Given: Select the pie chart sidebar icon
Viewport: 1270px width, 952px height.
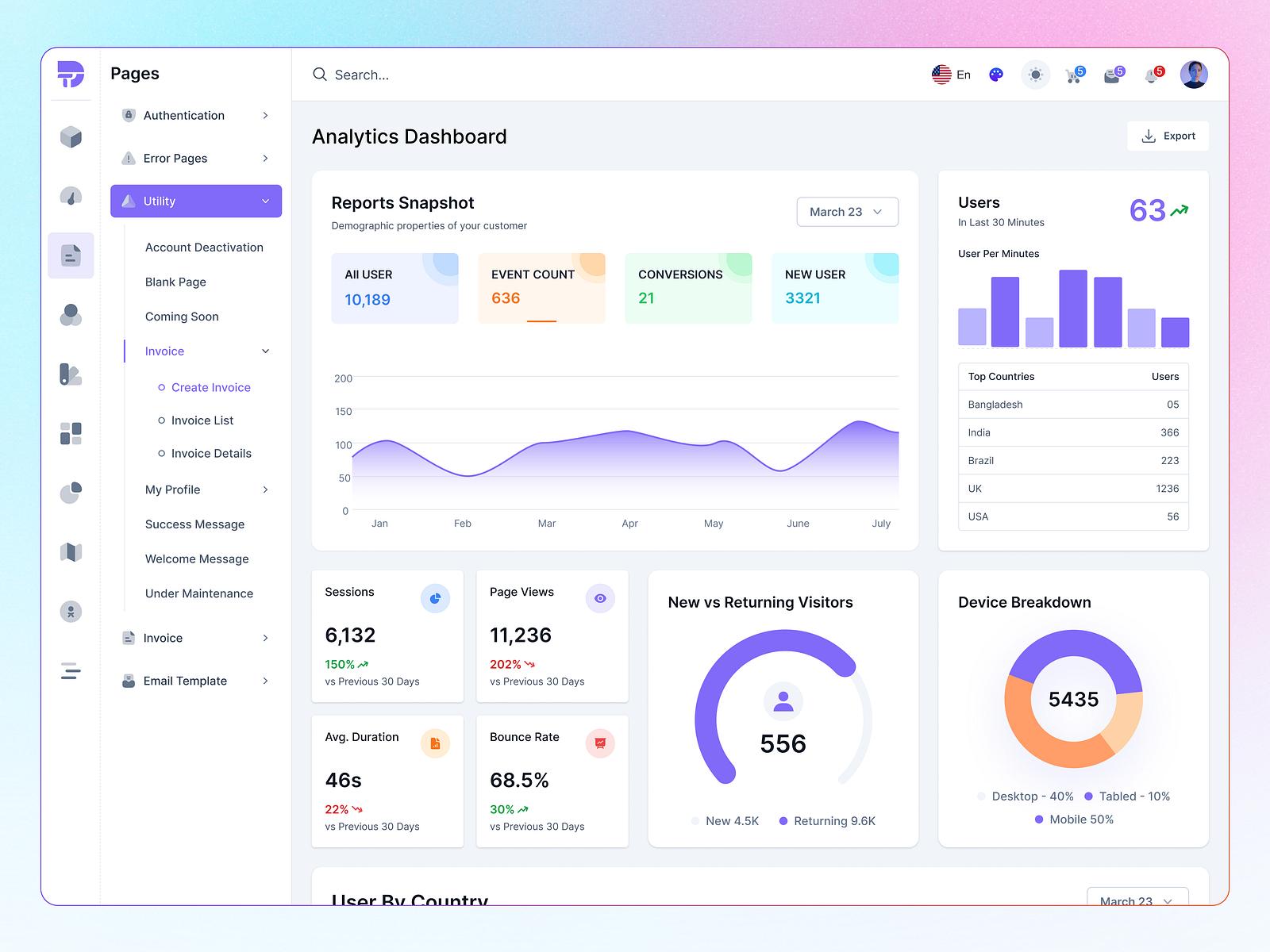Looking at the screenshot, I should (71, 493).
